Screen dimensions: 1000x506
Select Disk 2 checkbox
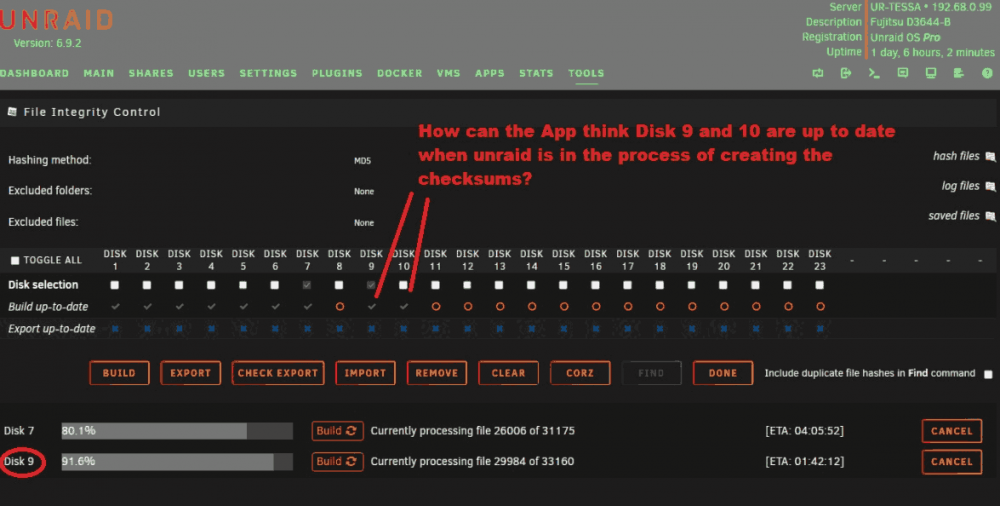[x=147, y=285]
